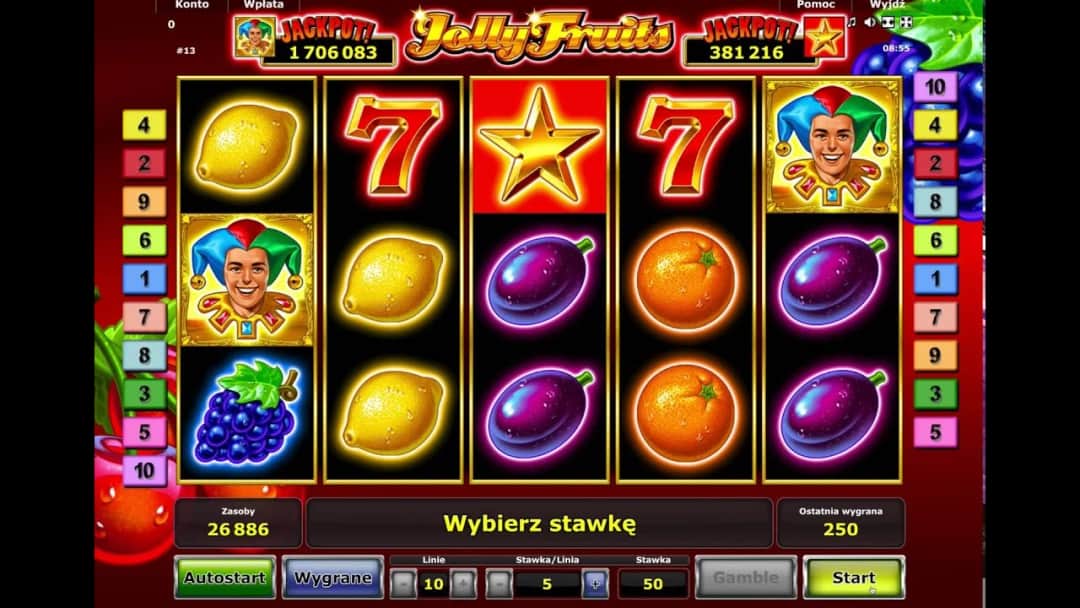Viewport: 1080px width, 608px height.
Task: Click the joker jackpot icon
Action: click(x=254, y=38)
